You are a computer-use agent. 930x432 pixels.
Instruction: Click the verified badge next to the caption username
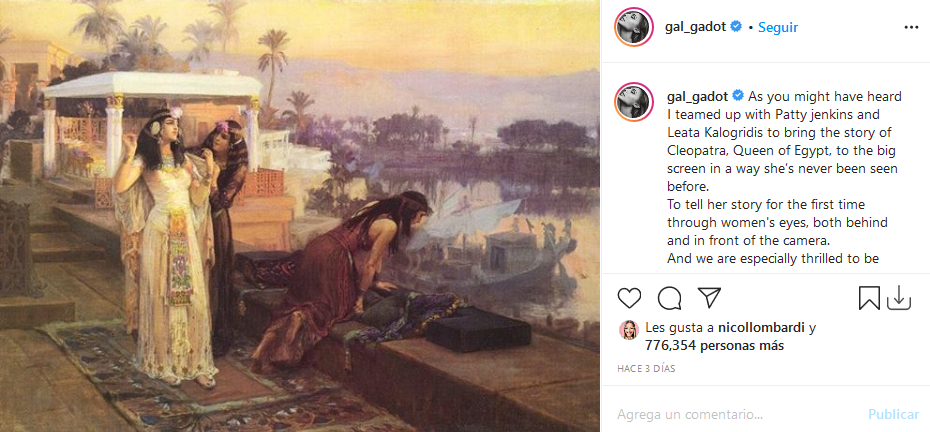[738, 96]
